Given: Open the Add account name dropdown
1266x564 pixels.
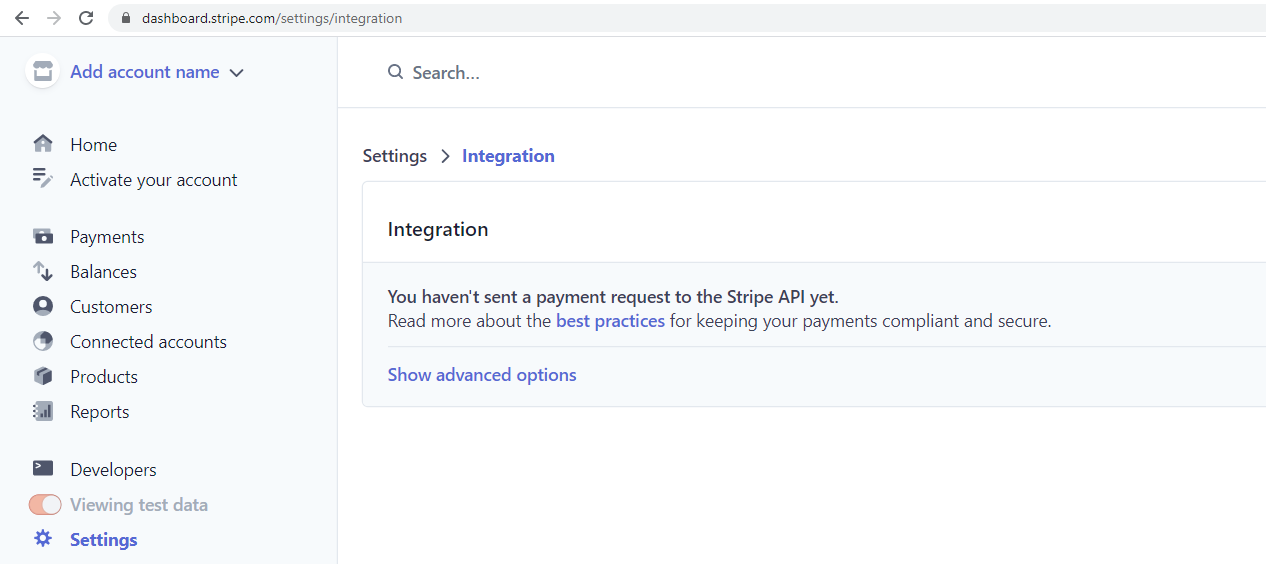Looking at the screenshot, I should [x=157, y=72].
